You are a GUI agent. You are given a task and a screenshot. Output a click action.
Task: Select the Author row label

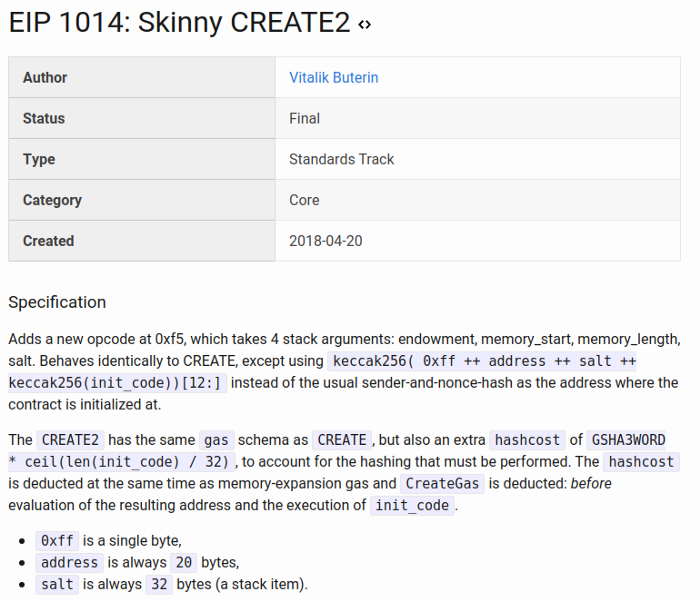click(45, 77)
